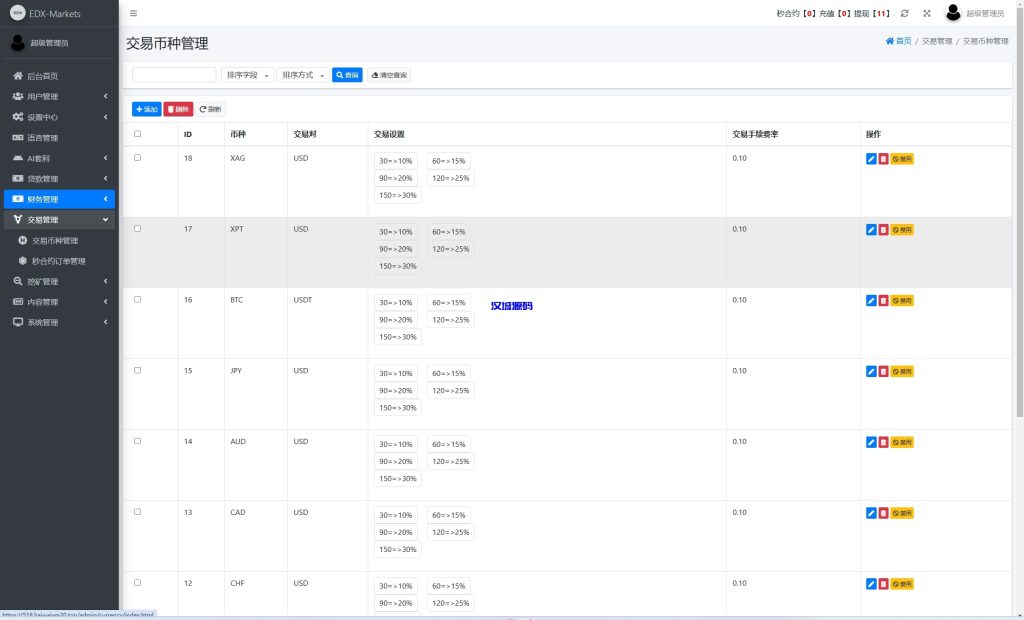1024x620 pixels.
Task: Open the refresh icon in the top header
Action: (x=906, y=13)
